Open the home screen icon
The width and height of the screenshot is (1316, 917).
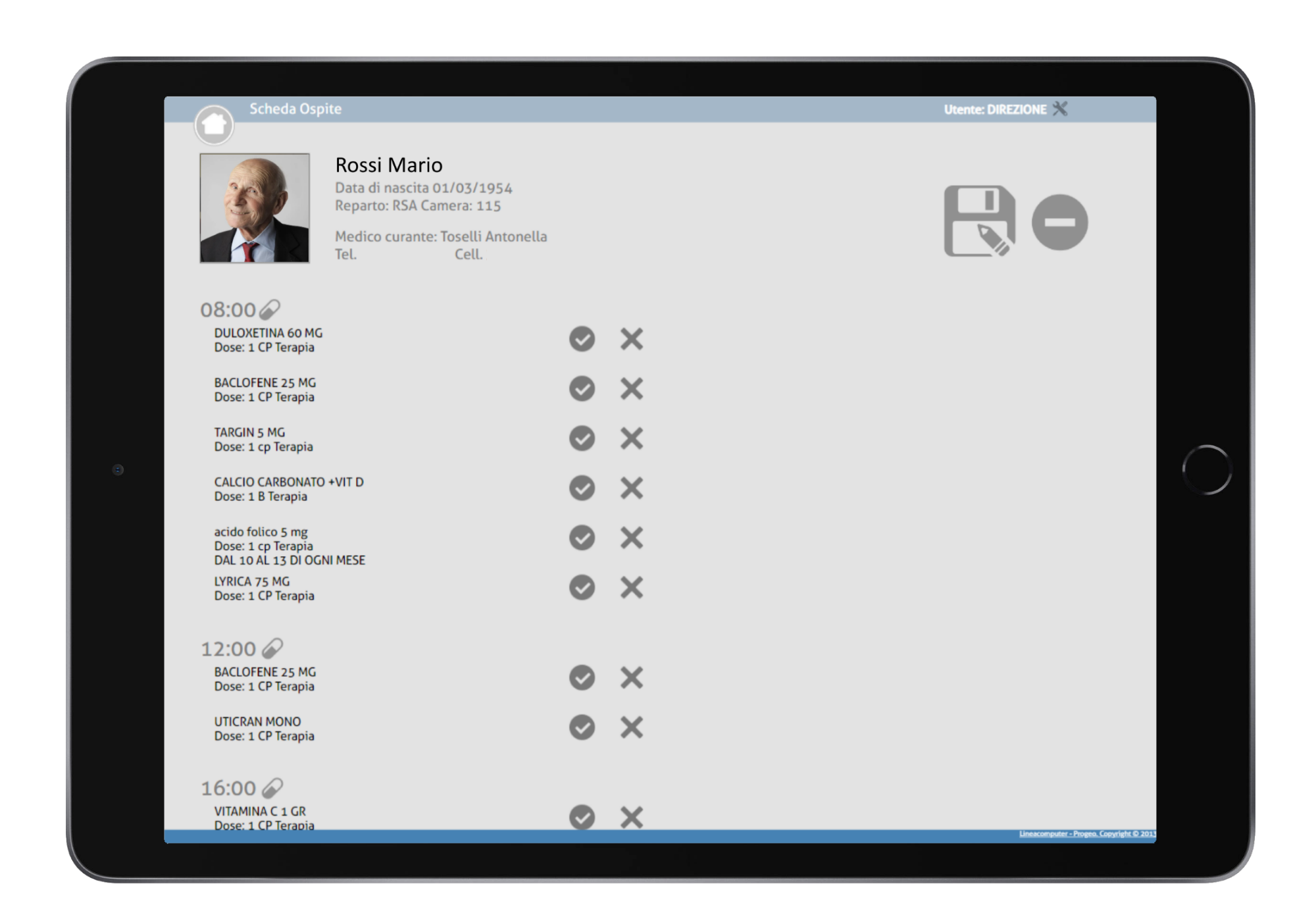point(214,124)
